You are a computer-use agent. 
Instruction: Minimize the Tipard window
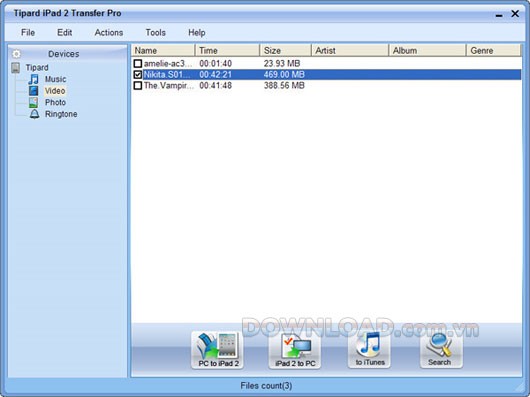click(x=499, y=15)
